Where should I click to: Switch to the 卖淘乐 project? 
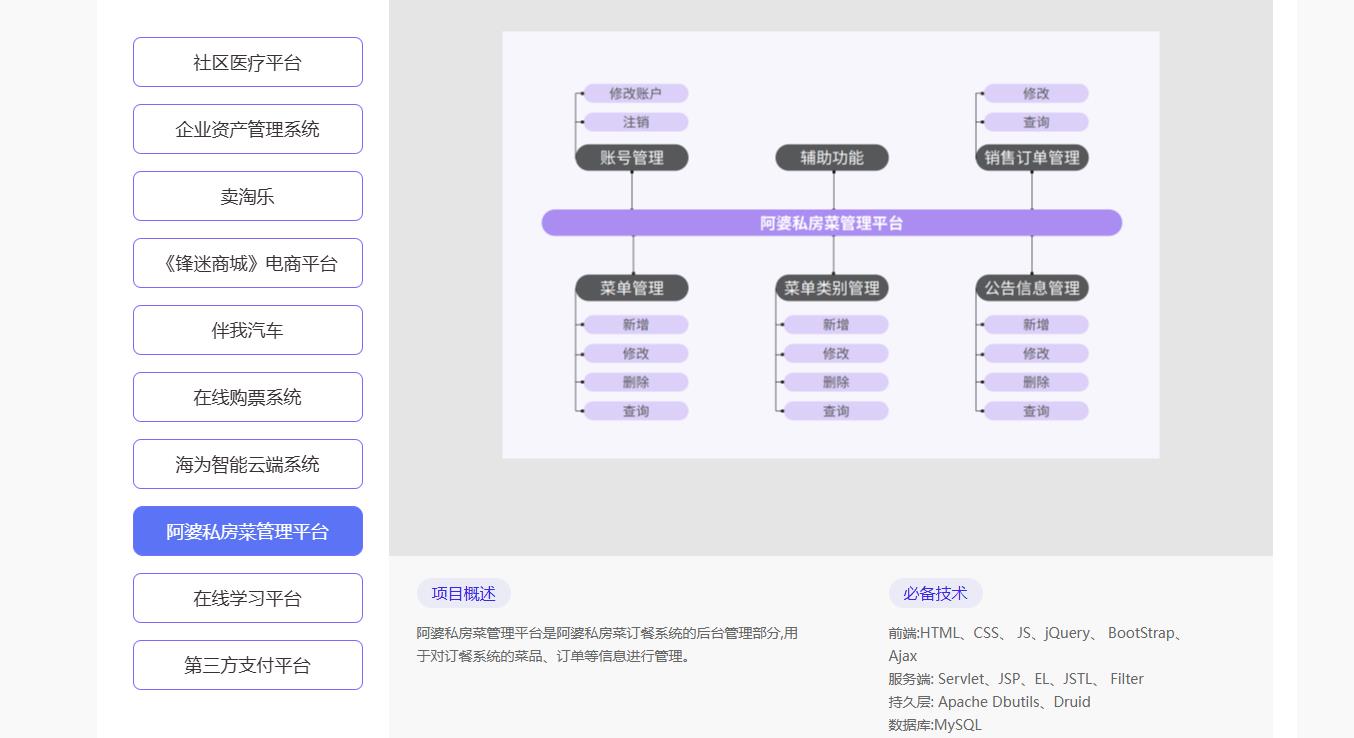247,196
